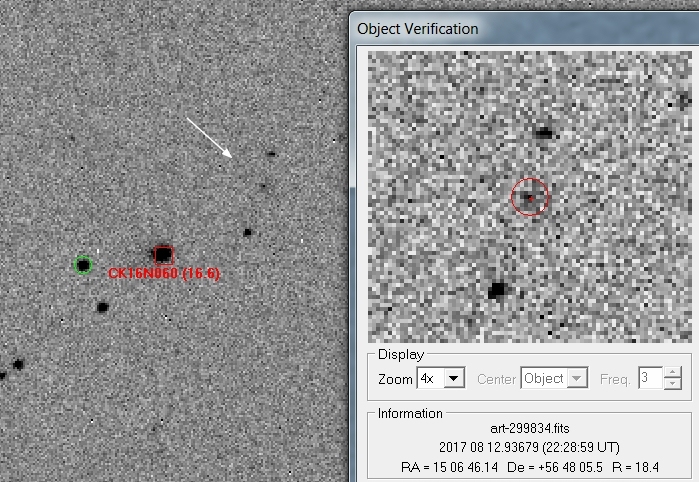Click the green circled star in the image
699x482 pixels.
click(83, 265)
